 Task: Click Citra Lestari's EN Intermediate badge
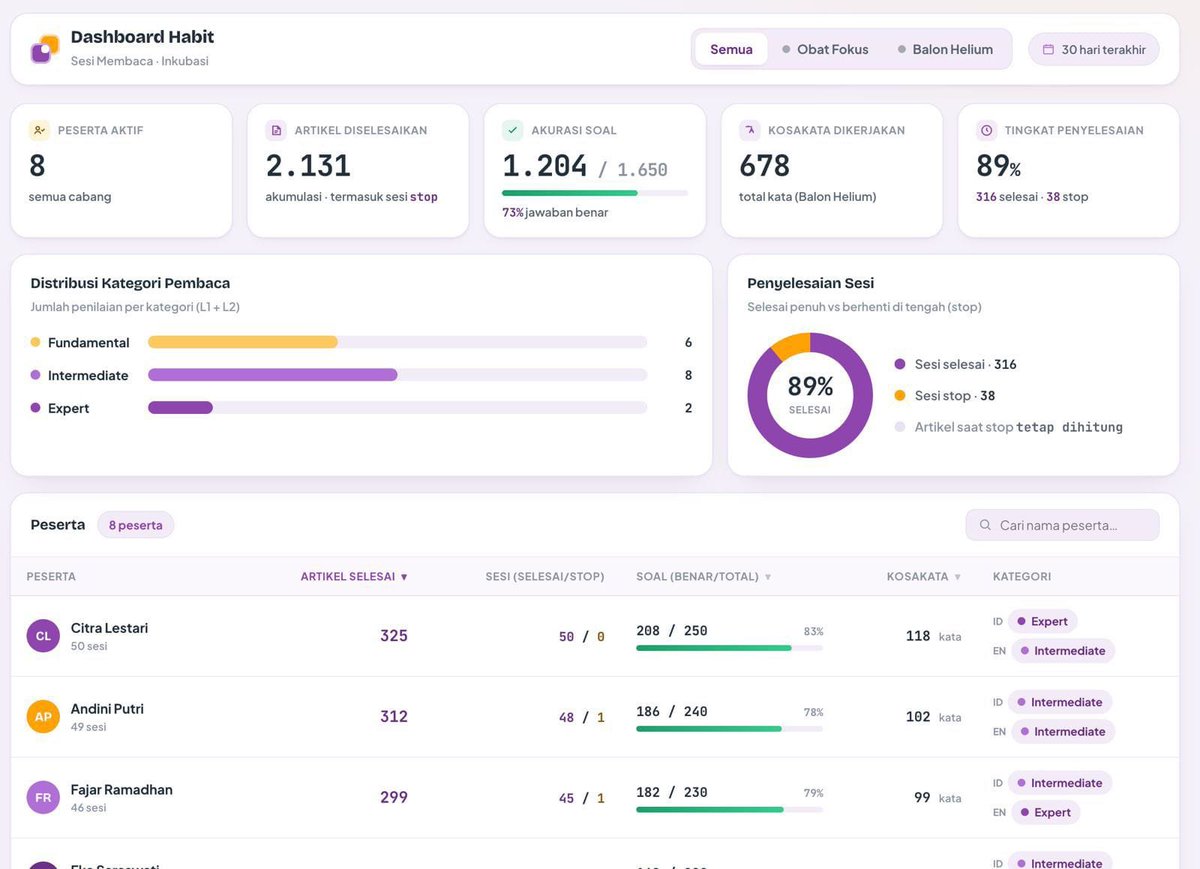point(1062,650)
